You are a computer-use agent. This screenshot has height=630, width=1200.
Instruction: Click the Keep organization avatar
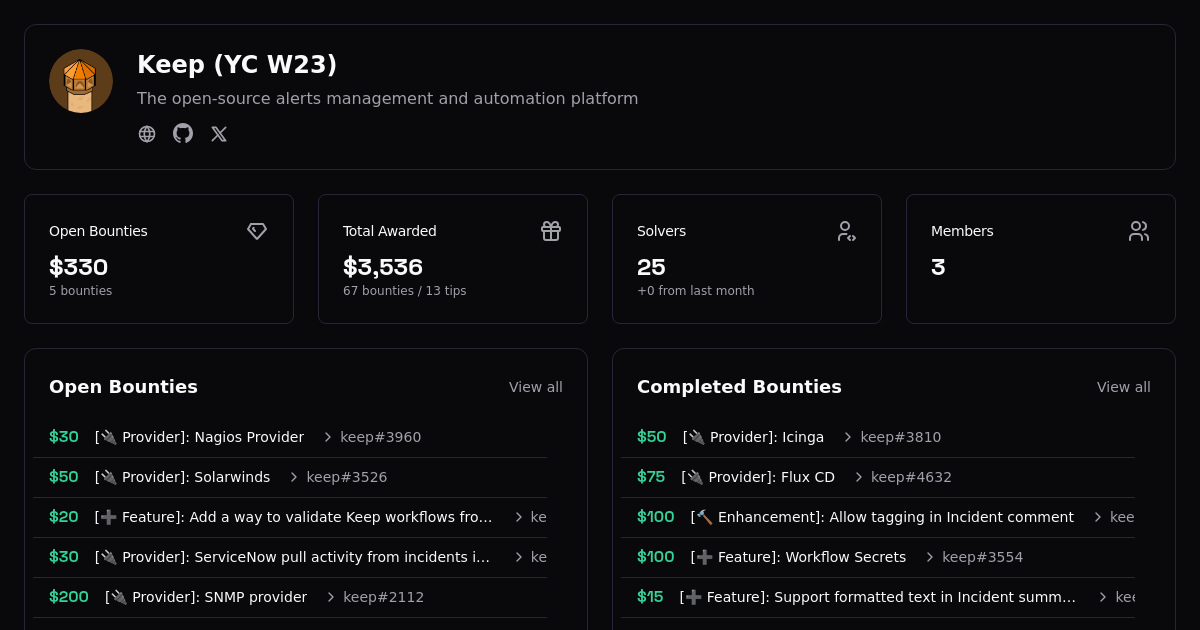pyautogui.click(x=81, y=81)
